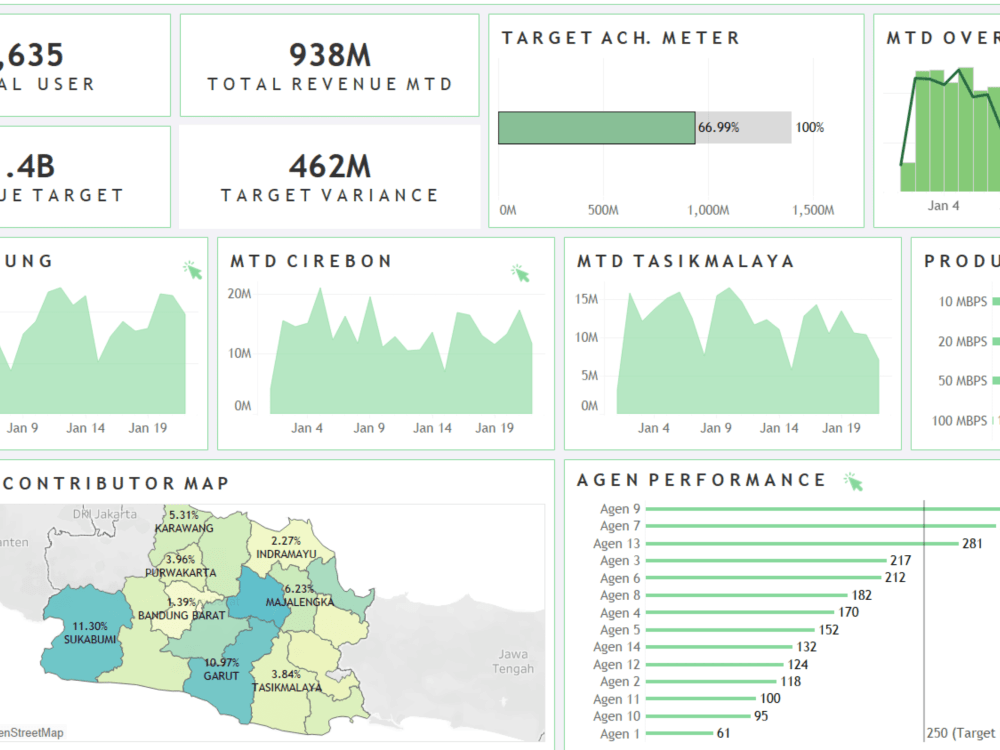The width and height of the screenshot is (1000, 750).
Task: Click the 938M Total Revenue MTD card
Action: [x=330, y=65]
